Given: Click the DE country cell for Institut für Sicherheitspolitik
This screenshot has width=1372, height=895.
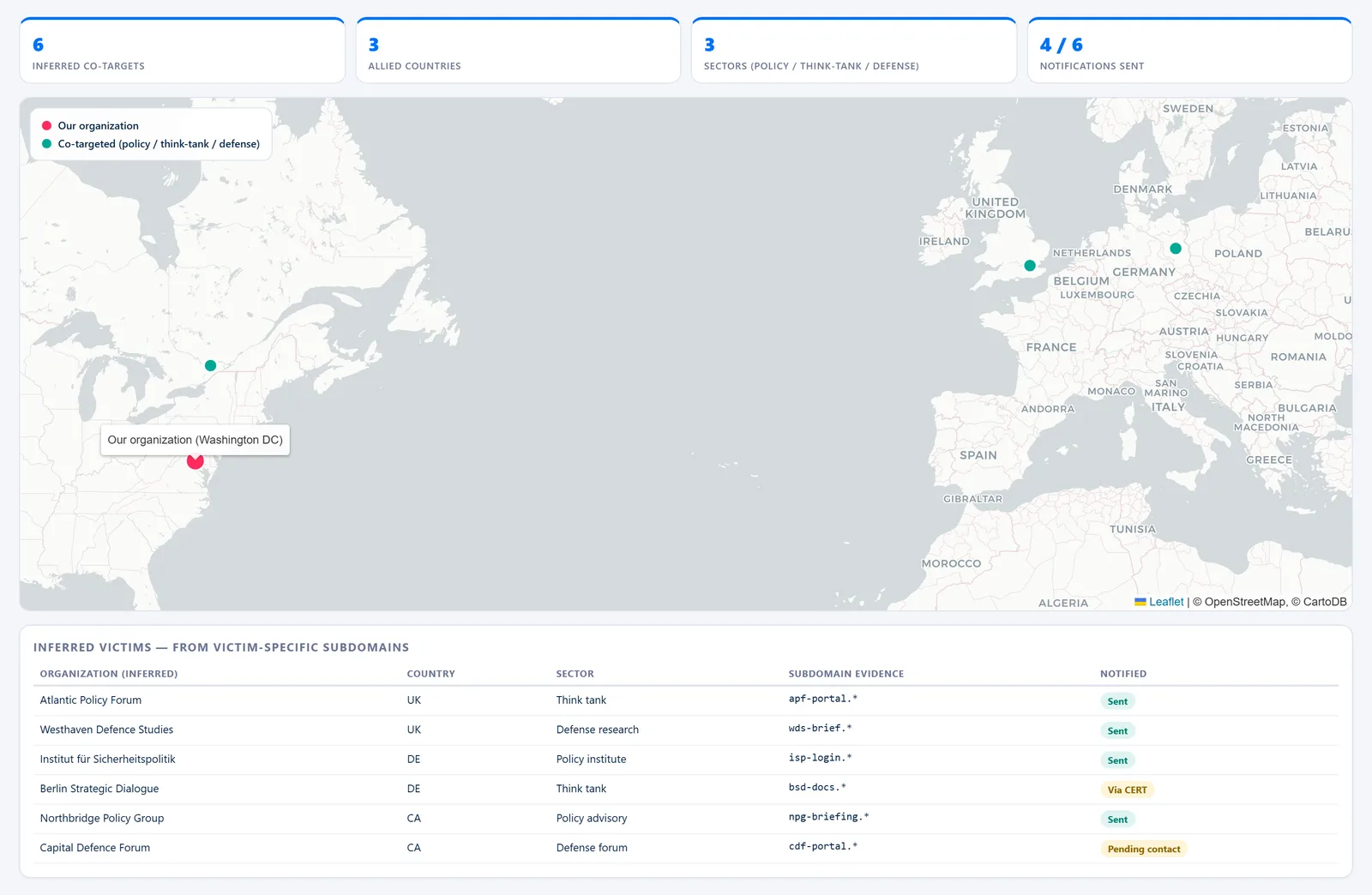Looking at the screenshot, I should (413, 760).
